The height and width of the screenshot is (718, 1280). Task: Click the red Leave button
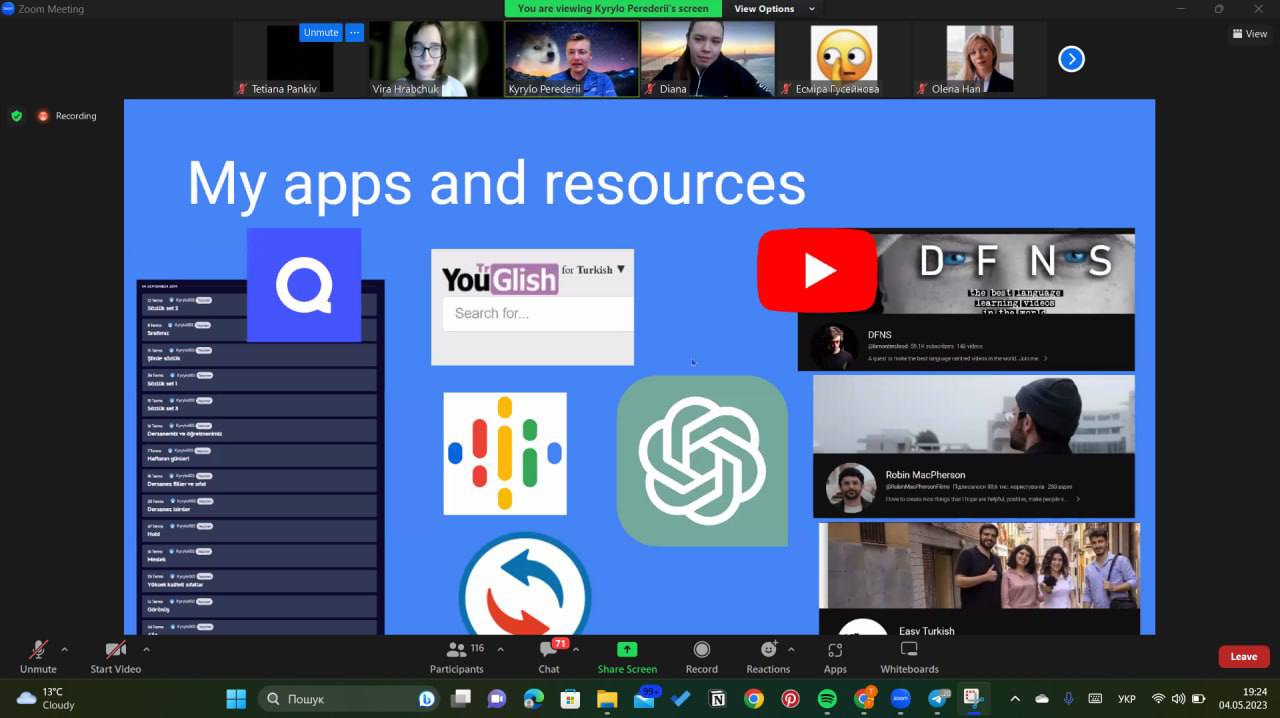(x=1243, y=657)
